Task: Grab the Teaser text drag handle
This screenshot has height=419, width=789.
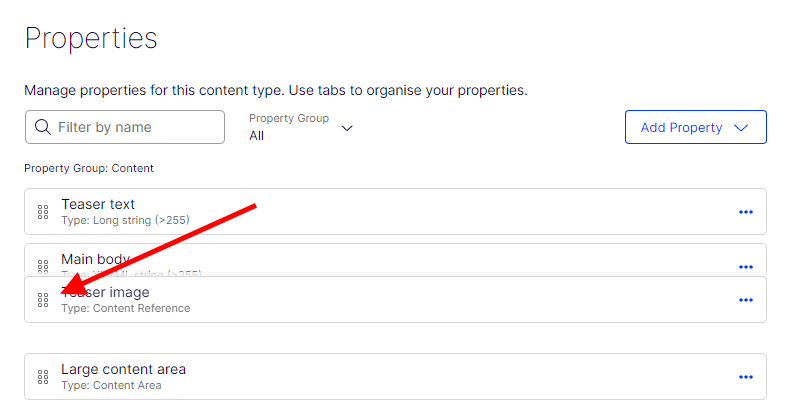Action: 43,212
